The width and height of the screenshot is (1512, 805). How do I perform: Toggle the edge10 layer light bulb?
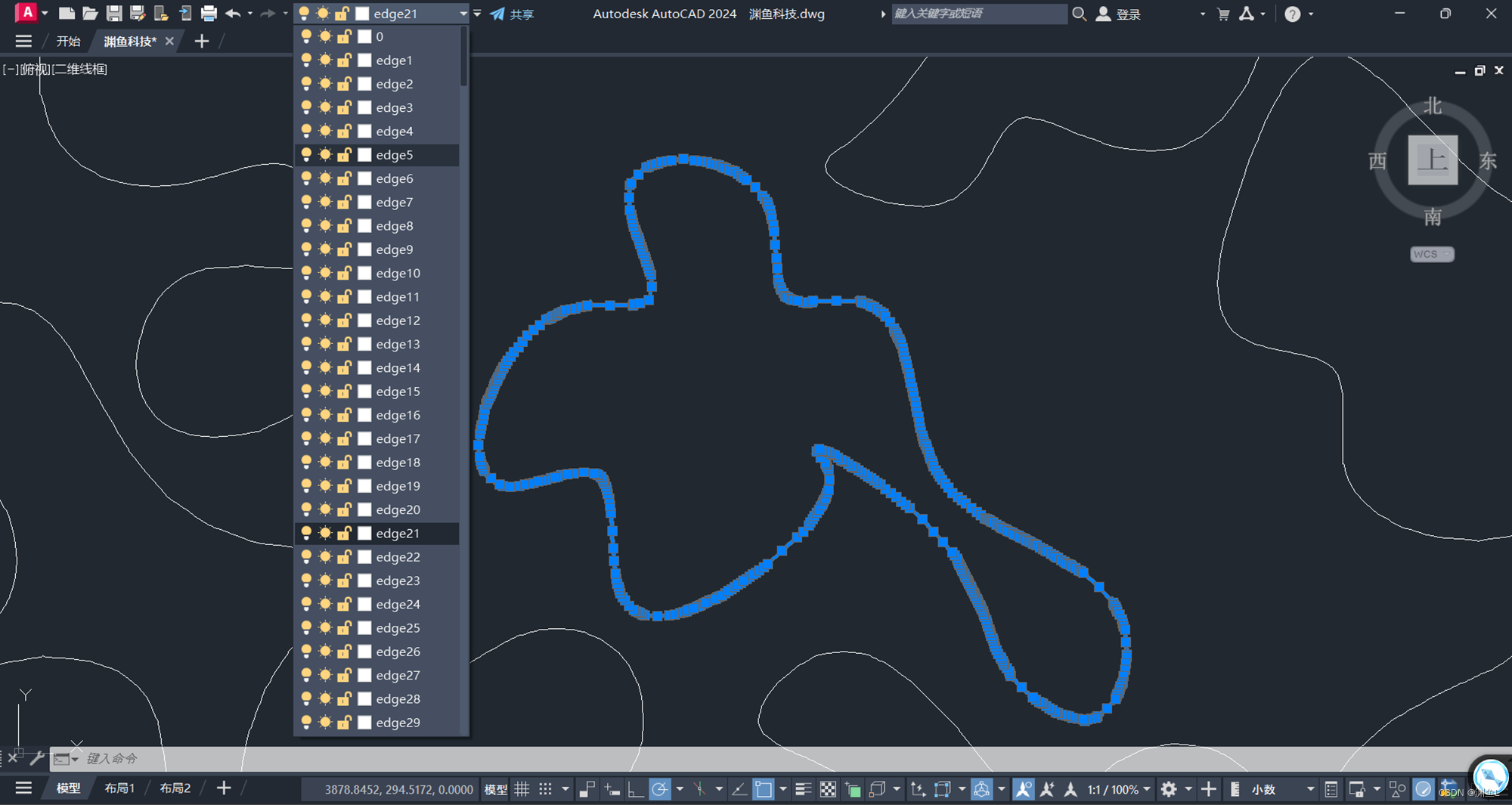(x=306, y=273)
